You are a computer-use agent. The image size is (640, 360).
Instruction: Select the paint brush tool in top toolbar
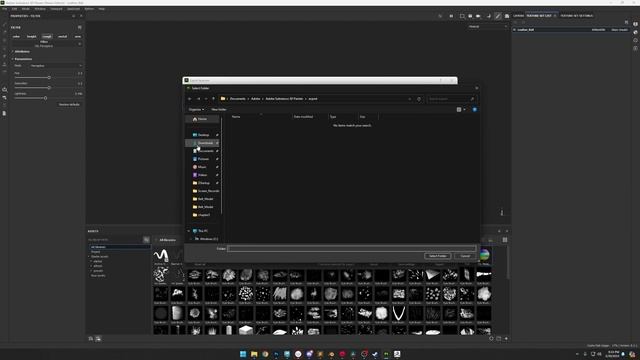click(x=498, y=16)
